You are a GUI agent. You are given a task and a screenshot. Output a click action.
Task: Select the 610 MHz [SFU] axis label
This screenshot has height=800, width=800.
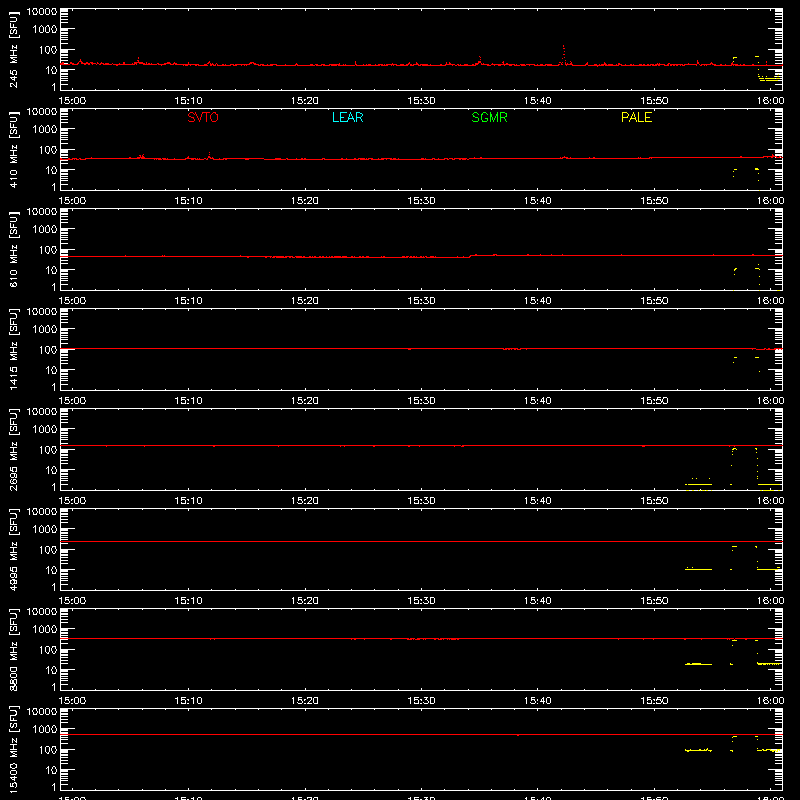coord(13,249)
